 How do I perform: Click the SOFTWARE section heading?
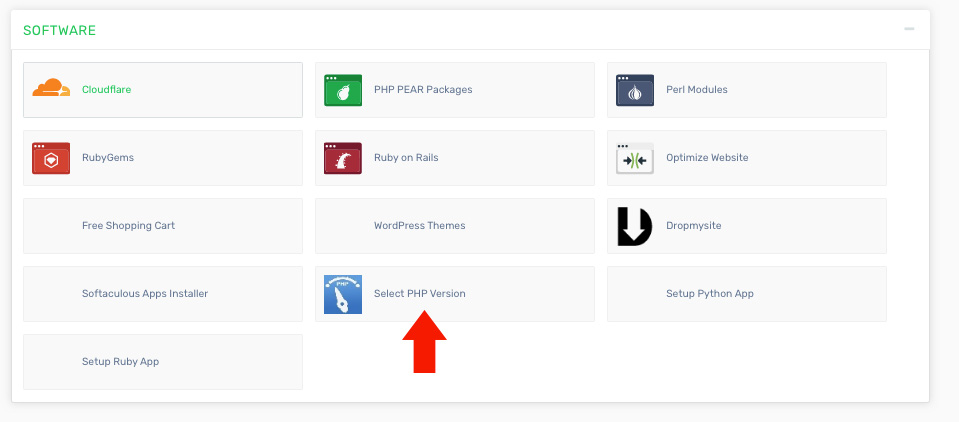60,30
